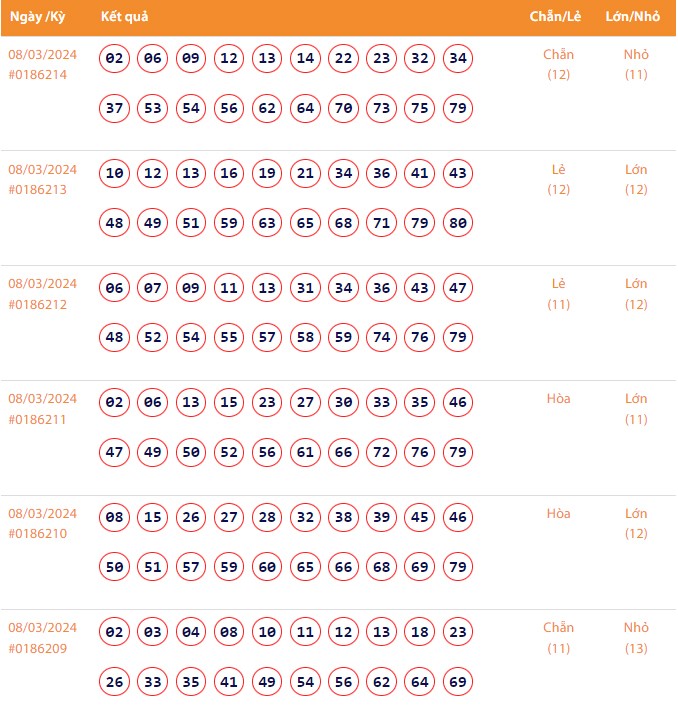Image resolution: width=678 pixels, height=715 pixels.
Task: Select ball 06 in draw #0186212
Action: [115, 288]
